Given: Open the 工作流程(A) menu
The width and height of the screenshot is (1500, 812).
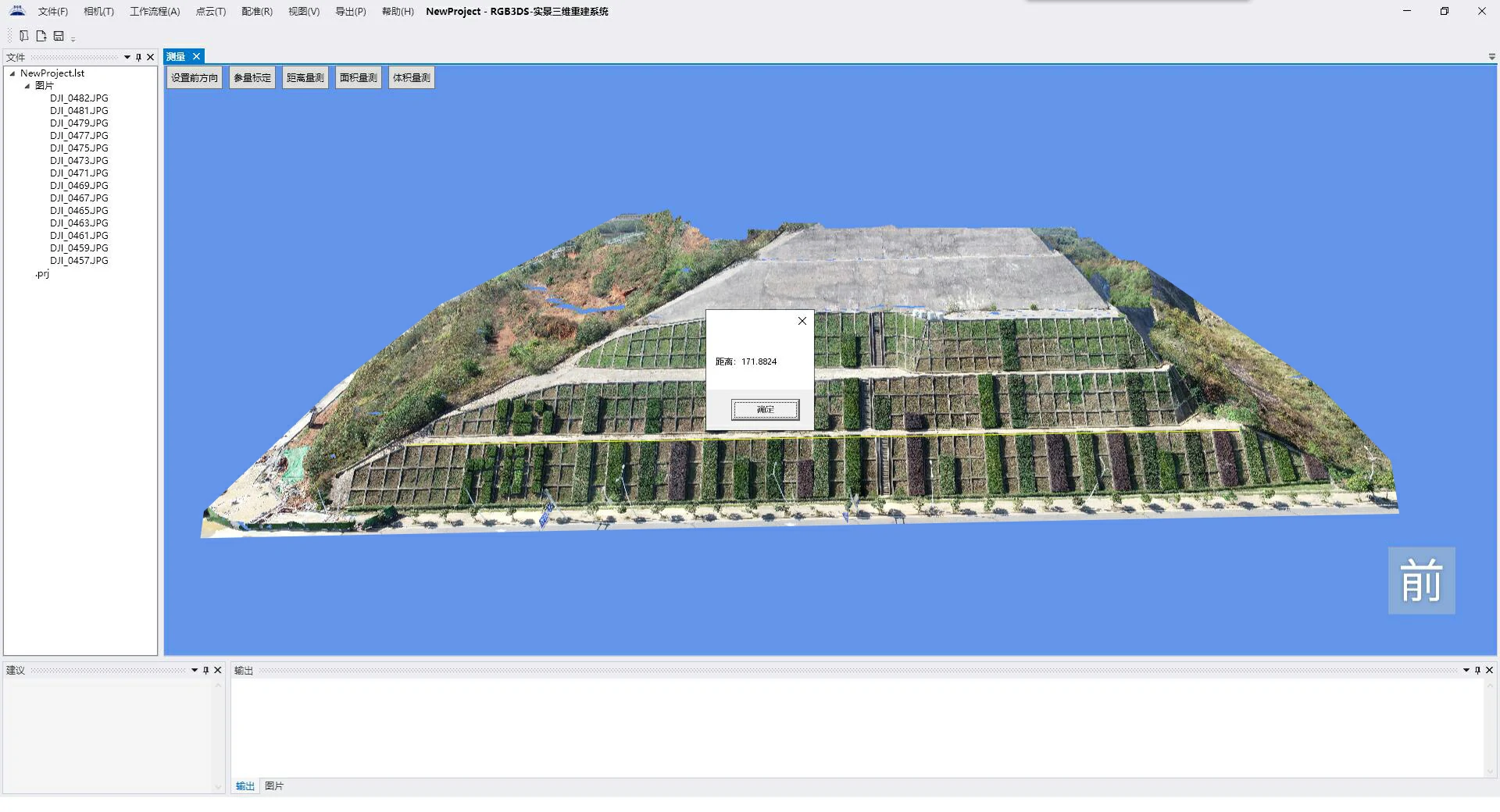Looking at the screenshot, I should (x=155, y=12).
